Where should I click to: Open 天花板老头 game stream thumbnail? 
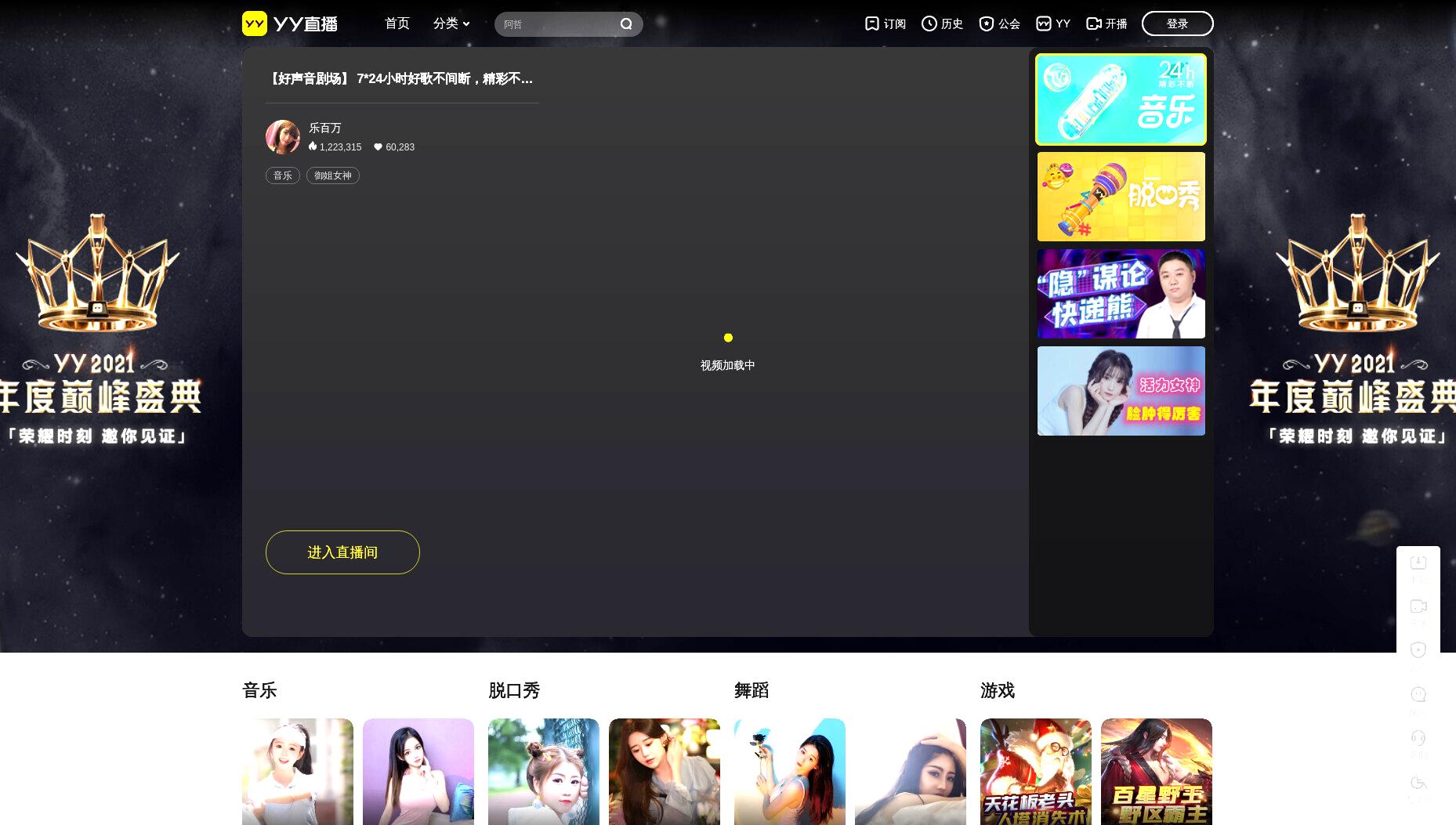point(1036,772)
